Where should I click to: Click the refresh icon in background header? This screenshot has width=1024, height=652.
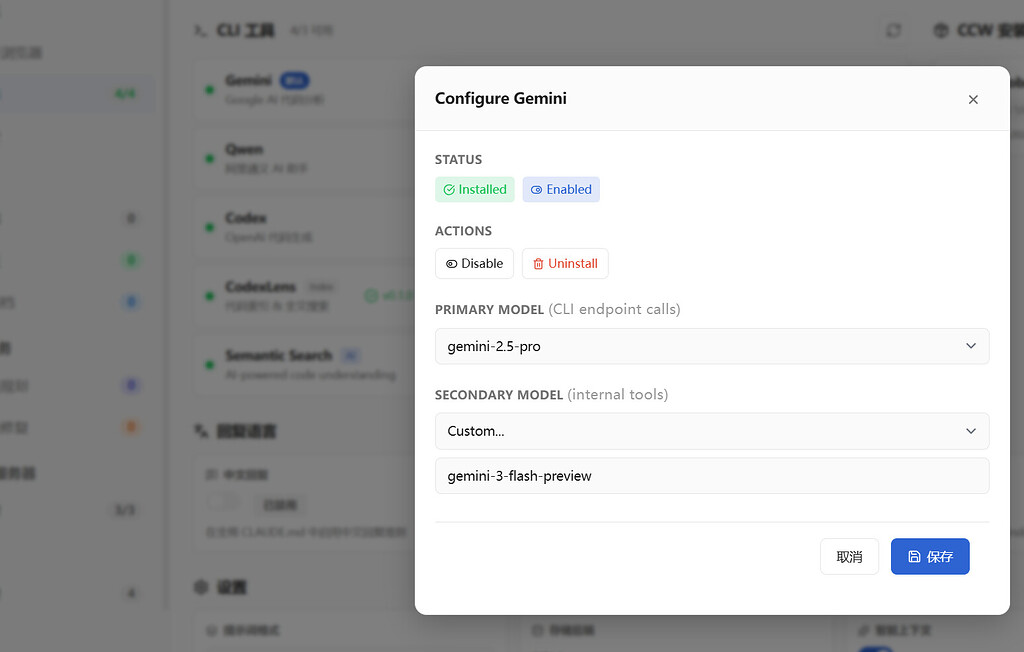coord(893,31)
